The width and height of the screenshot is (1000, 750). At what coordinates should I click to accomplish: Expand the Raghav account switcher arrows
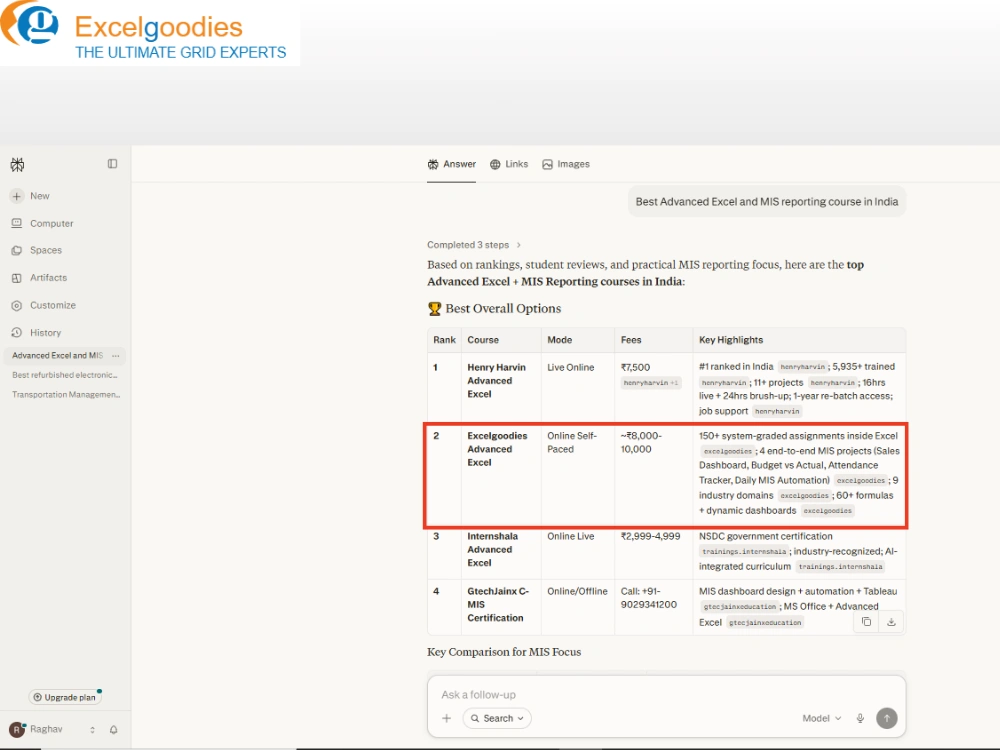click(x=92, y=729)
